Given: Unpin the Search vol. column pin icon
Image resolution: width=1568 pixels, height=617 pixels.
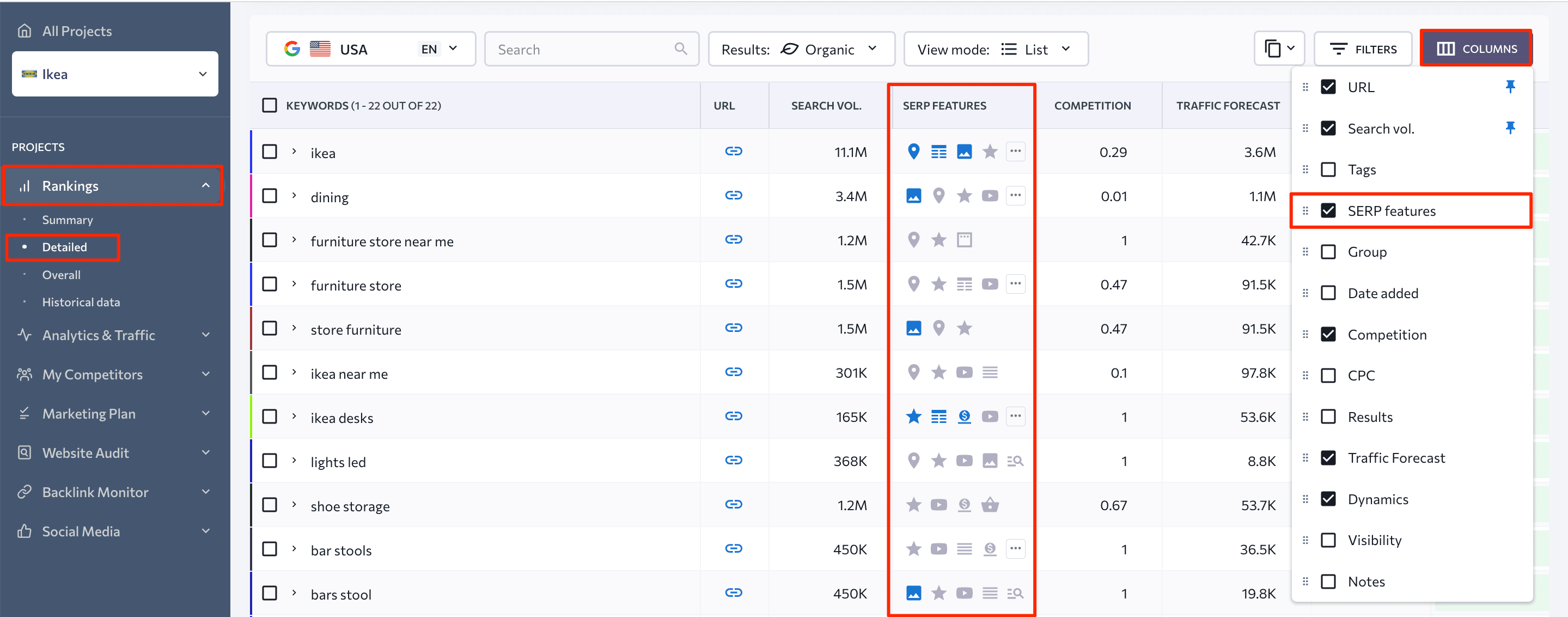Looking at the screenshot, I should (x=1510, y=129).
